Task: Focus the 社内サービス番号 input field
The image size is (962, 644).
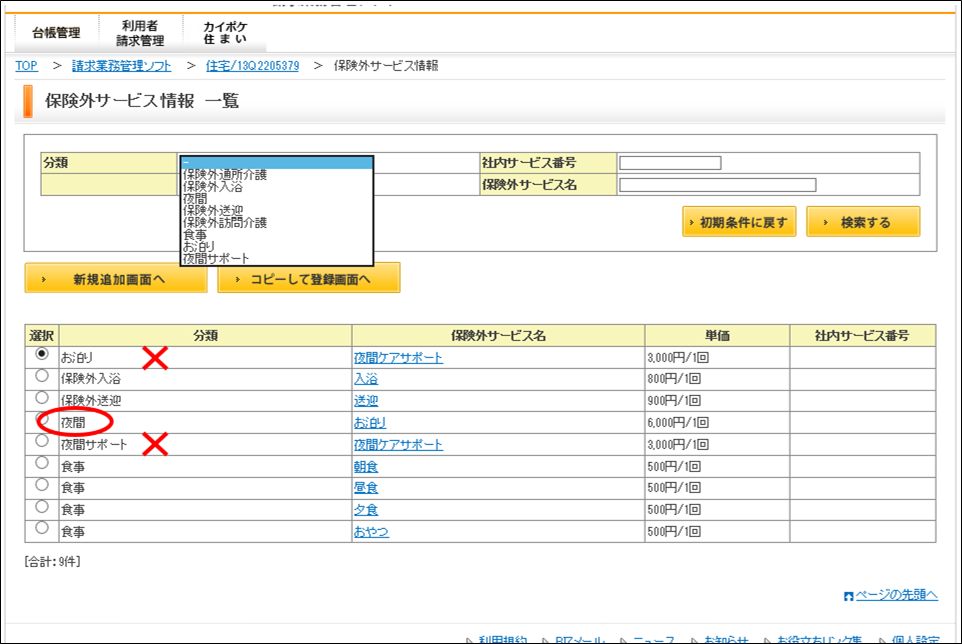Action: point(670,163)
